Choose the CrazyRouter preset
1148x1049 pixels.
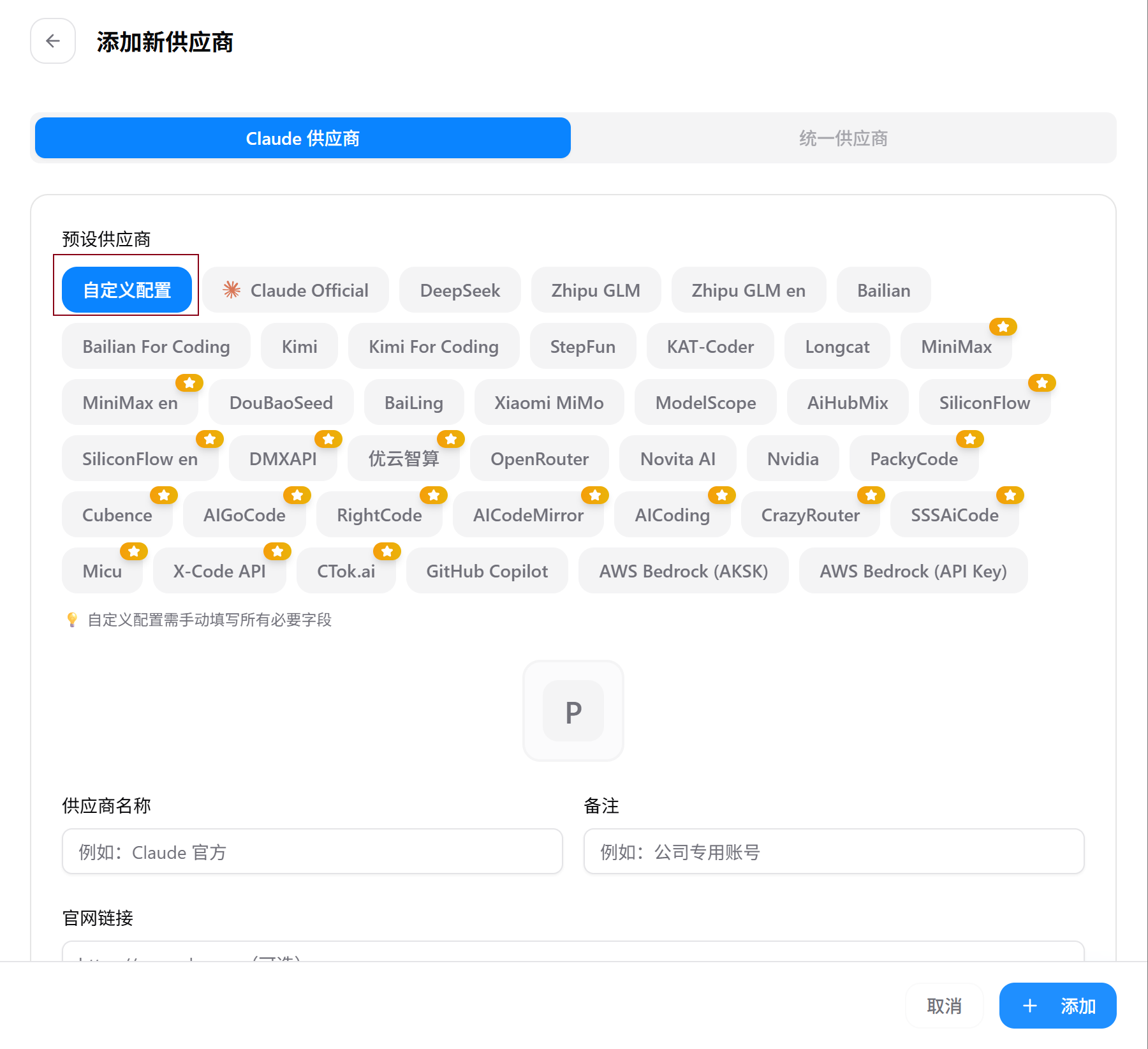(811, 515)
